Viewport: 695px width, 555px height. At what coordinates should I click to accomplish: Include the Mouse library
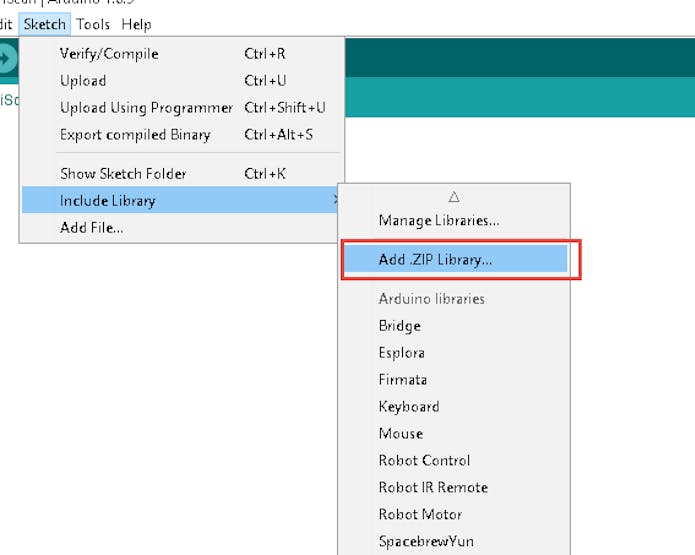pyautogui.click(x=455, y=434)
